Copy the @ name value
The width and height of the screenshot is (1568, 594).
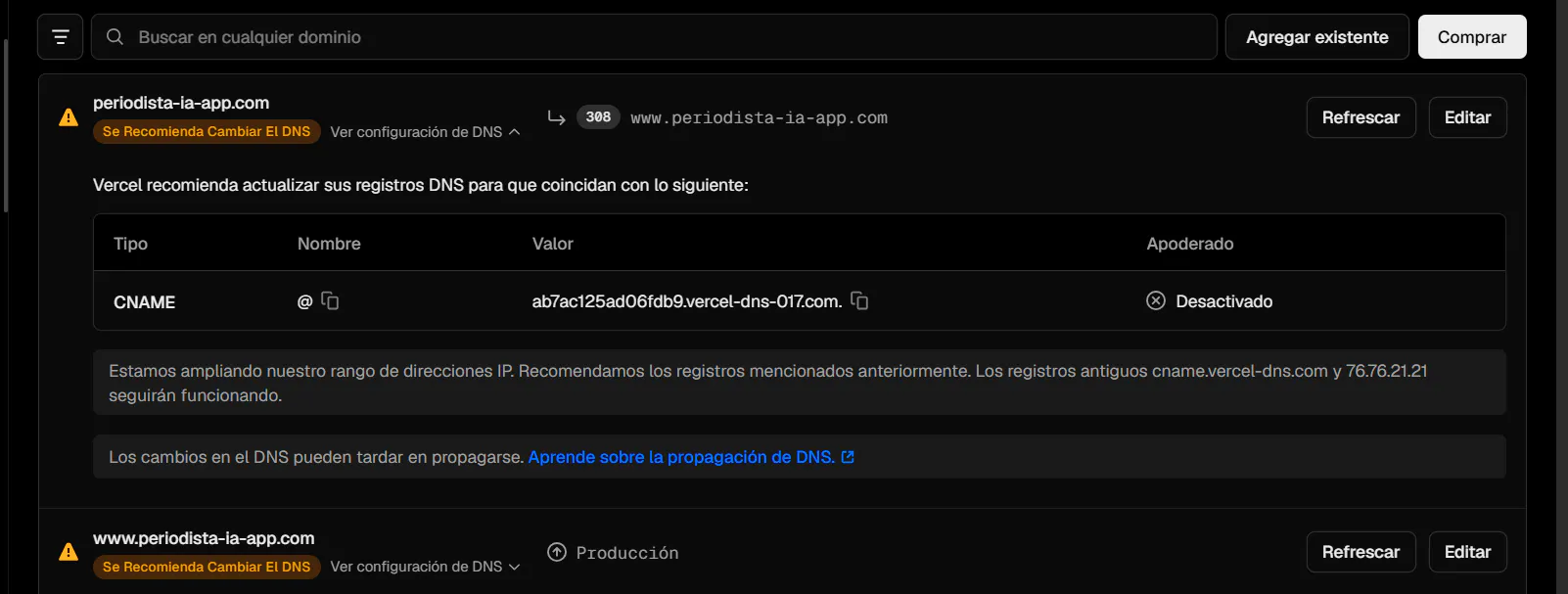coord(331,301)
